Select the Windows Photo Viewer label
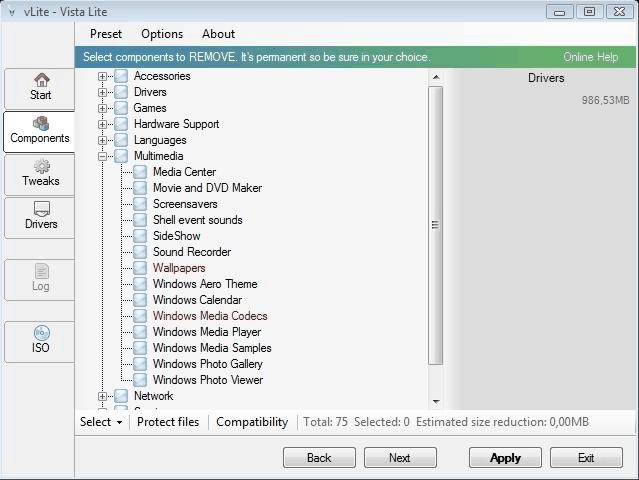 (x=208, y=380)
